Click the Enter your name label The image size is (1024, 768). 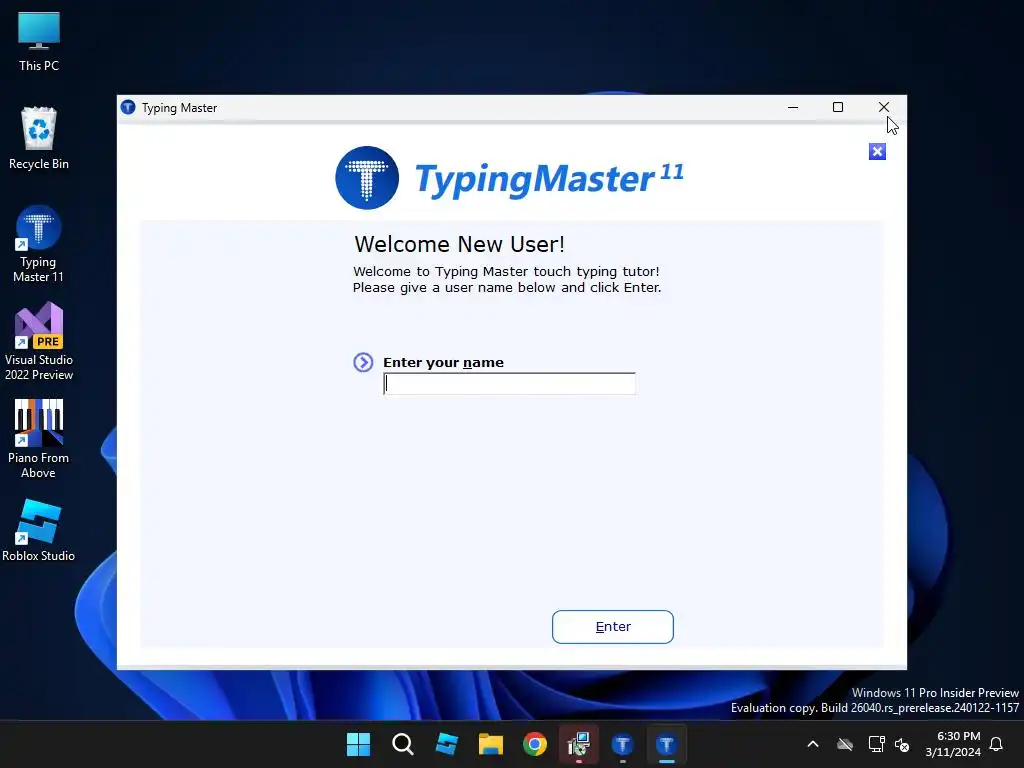443,362
